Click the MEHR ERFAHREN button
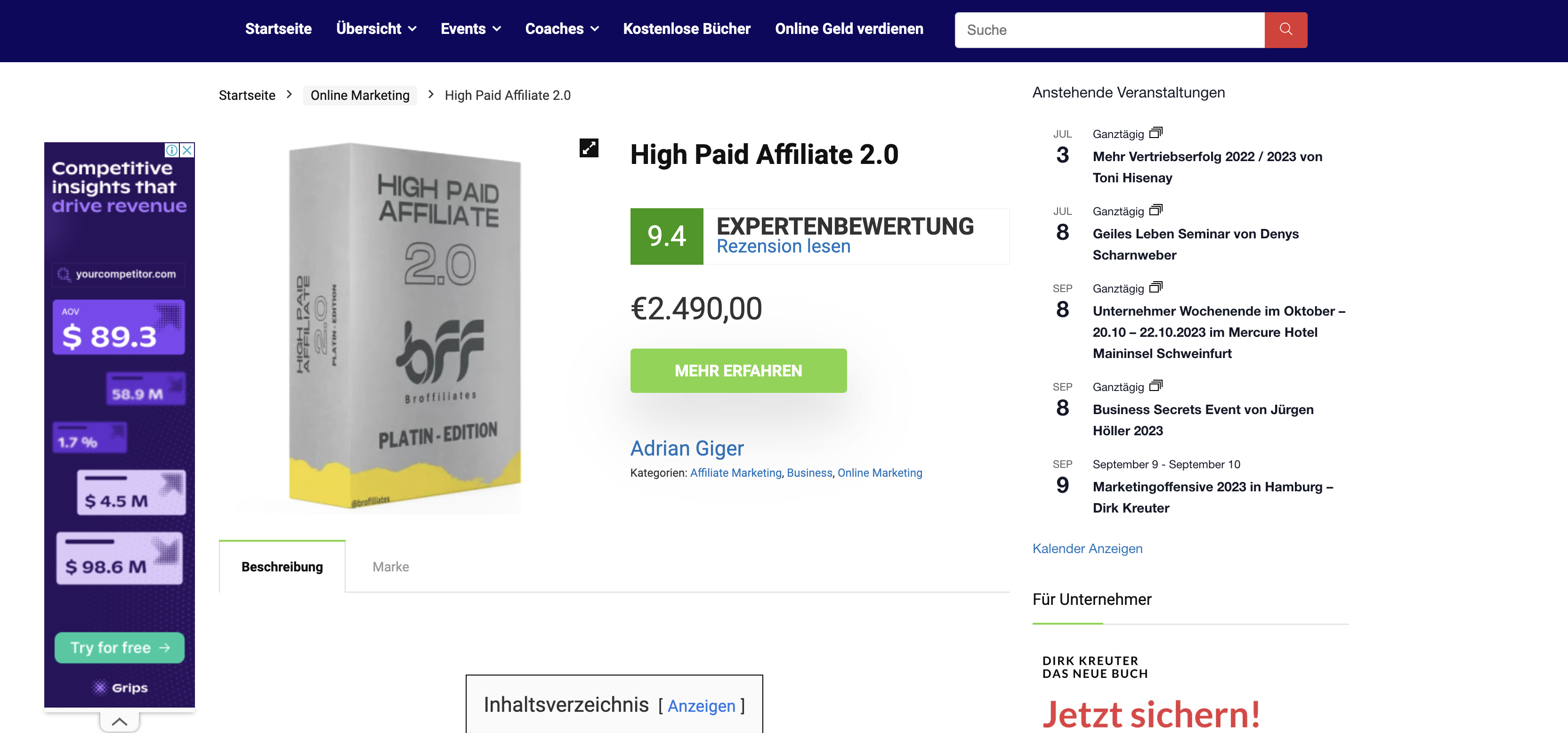This screenshot has width=1568, height=733. tap(738, 370)
